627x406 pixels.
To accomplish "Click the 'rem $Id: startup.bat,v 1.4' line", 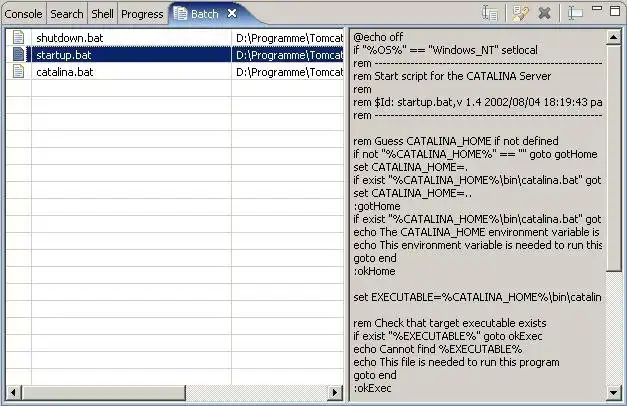I will click(x=477, y=102).
